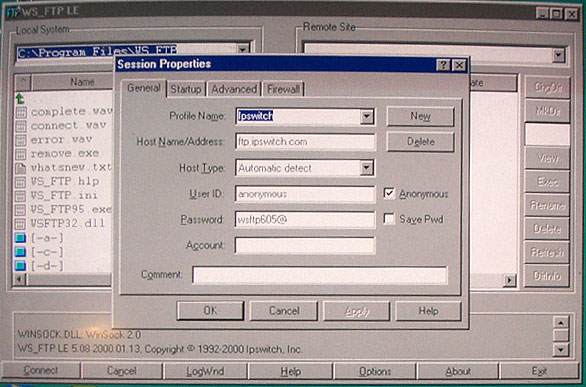Click the log window scroll down arrow
586x387 pixels.
click(561, 350)
